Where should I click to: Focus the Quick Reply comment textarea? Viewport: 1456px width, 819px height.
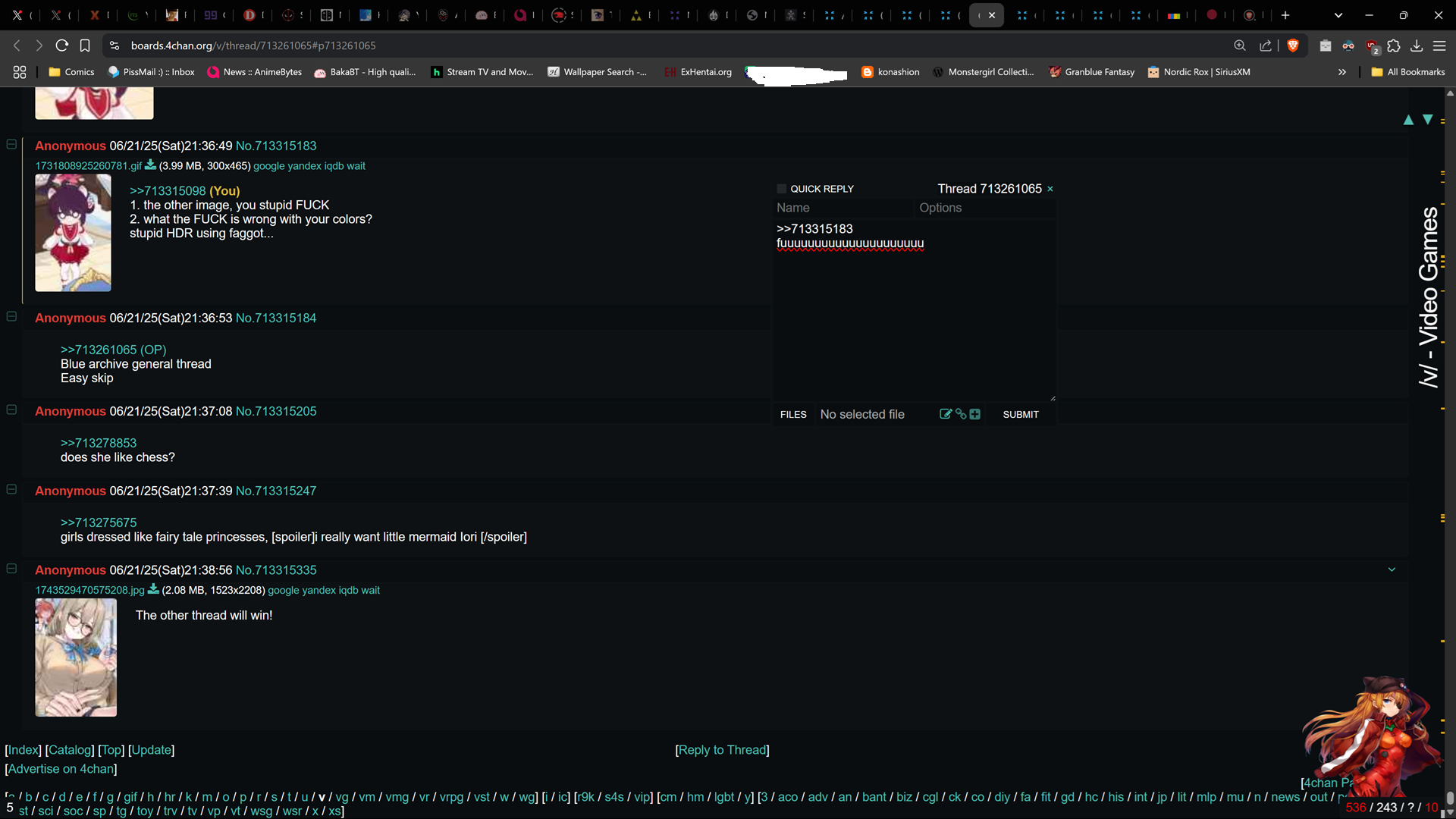915,310
